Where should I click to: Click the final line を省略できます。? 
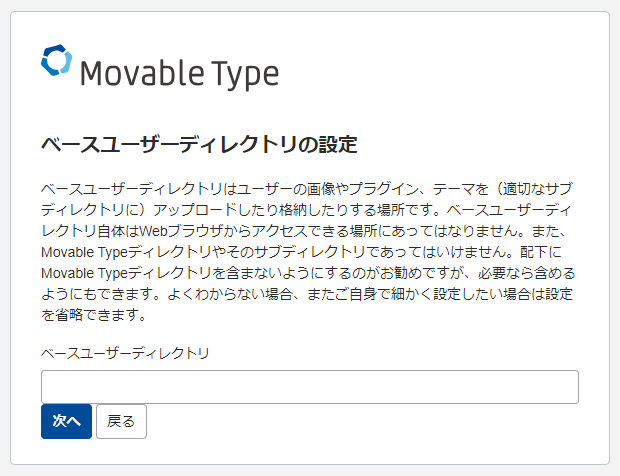pyautogui.click(x=94, y=315)
